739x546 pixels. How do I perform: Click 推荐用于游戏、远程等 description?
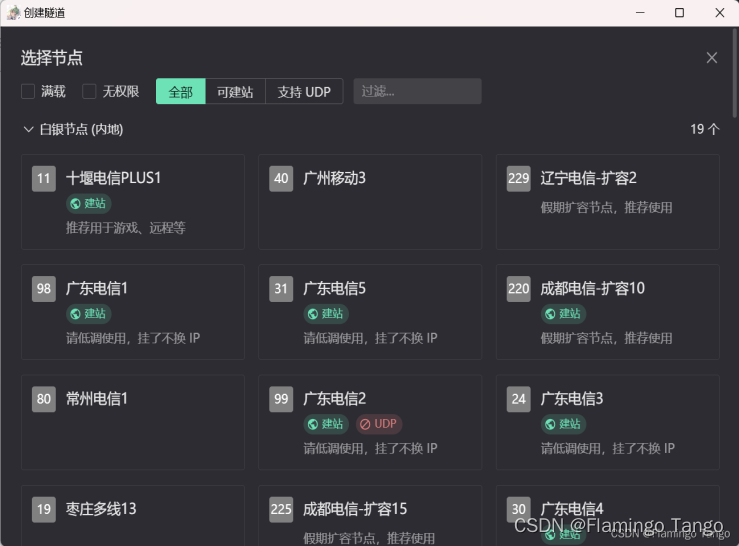[x=126, y=228]
